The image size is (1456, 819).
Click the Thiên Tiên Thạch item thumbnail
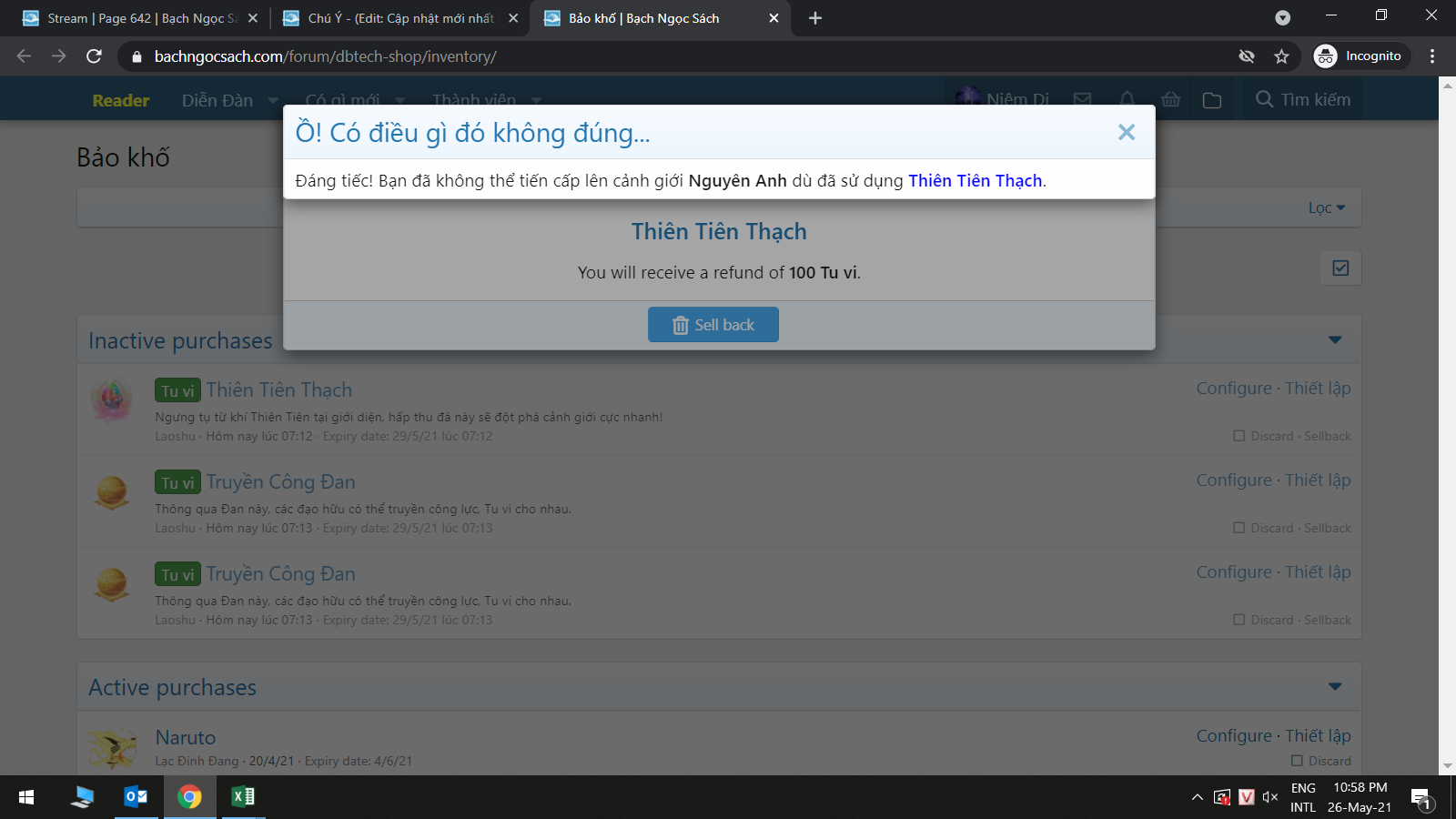coord(112,401)
